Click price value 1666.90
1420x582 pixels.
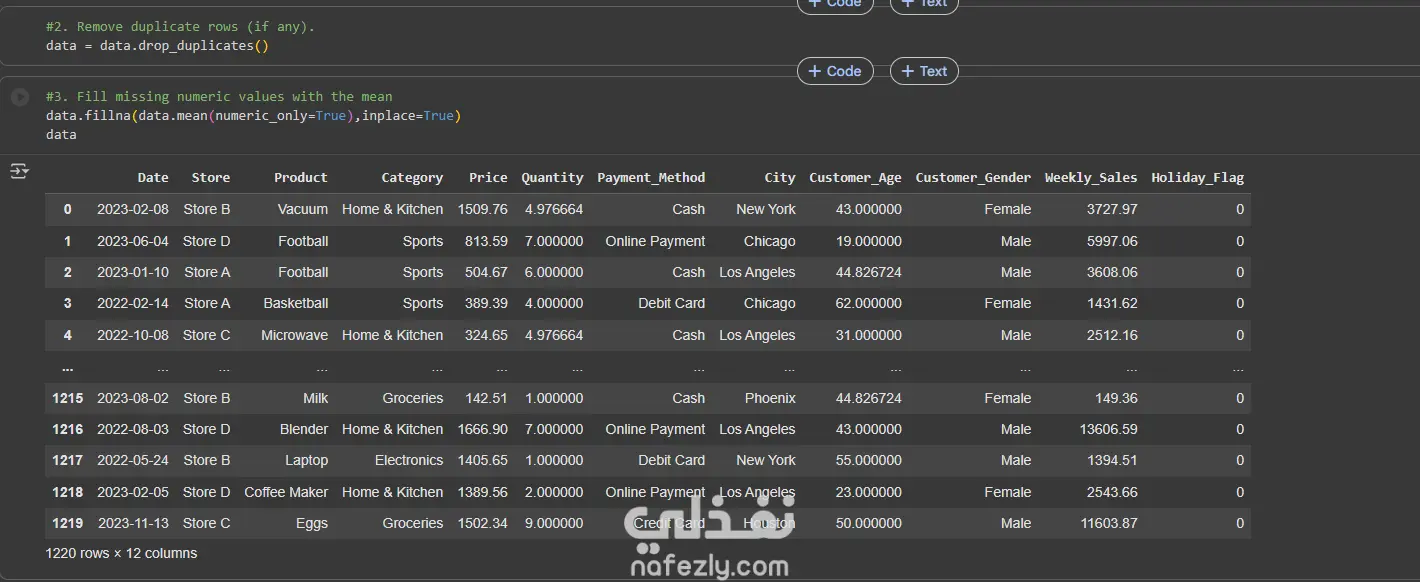coord(482,430)
